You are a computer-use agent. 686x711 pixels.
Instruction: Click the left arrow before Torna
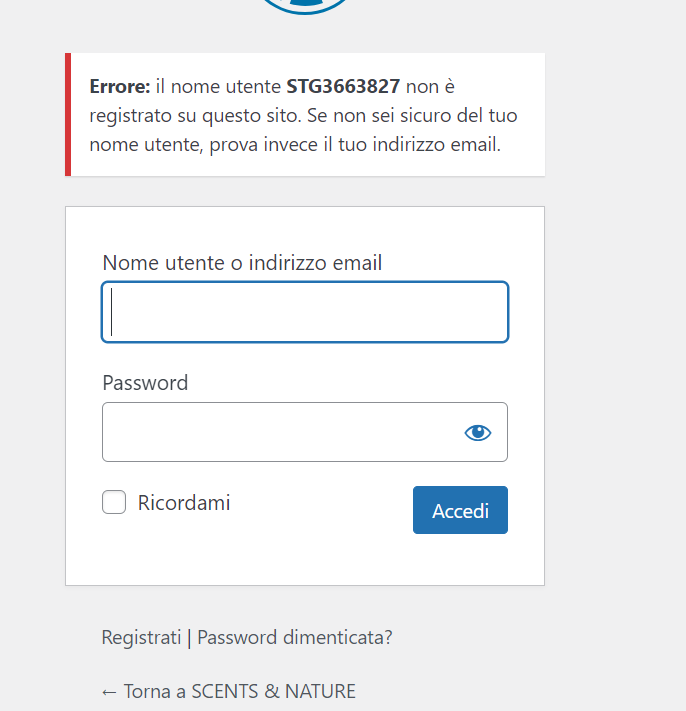coord(110,691)
